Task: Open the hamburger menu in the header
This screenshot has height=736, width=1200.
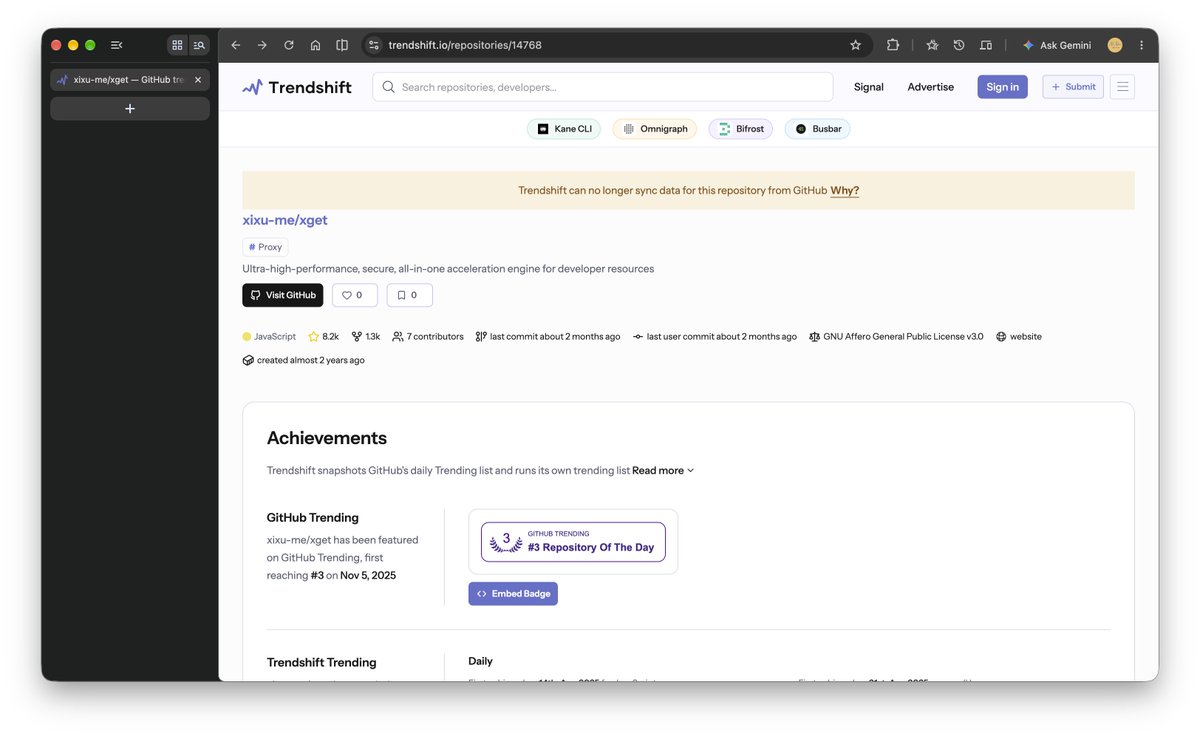Action: click(1123, 87)
